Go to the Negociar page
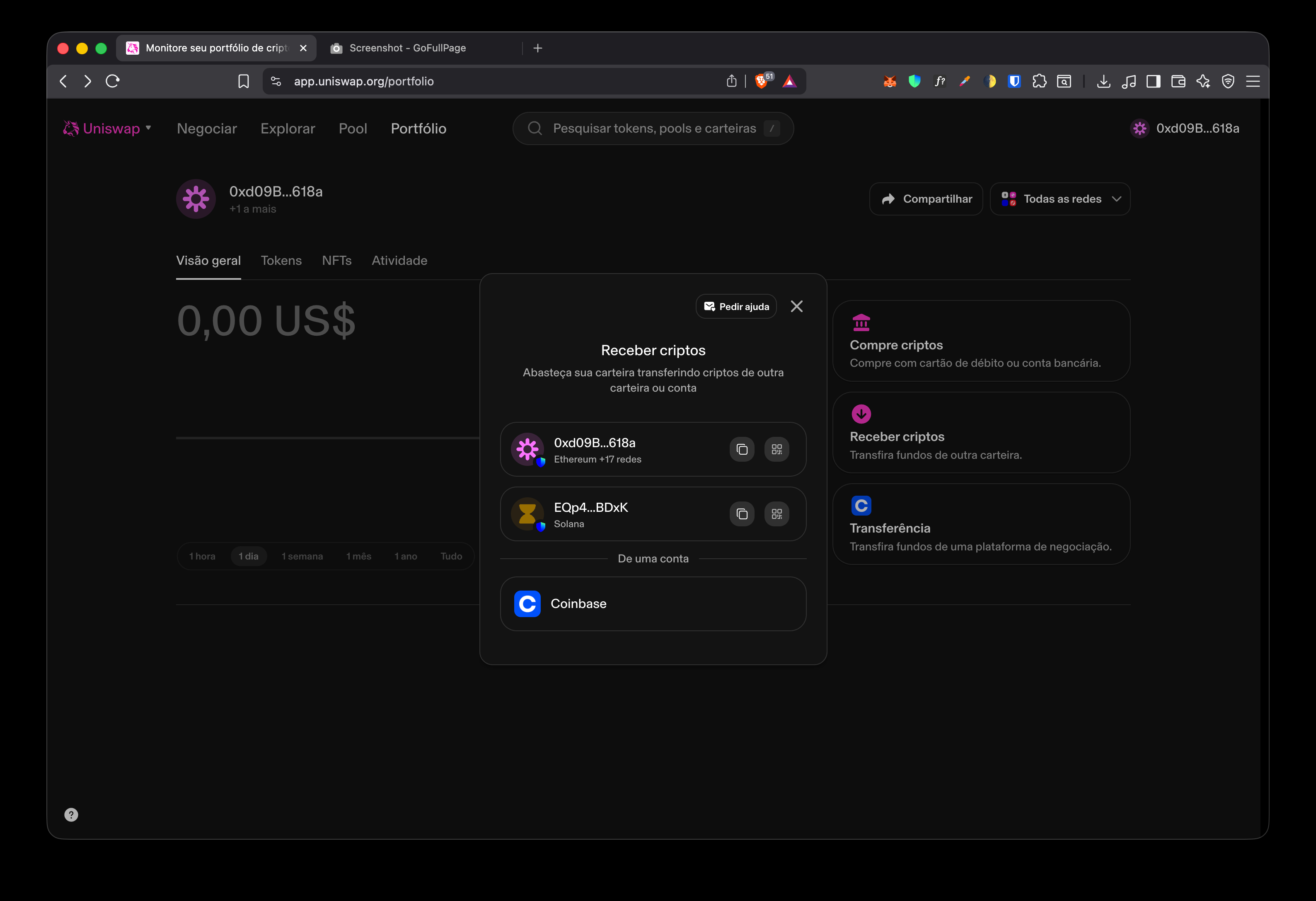 (207, 128)
